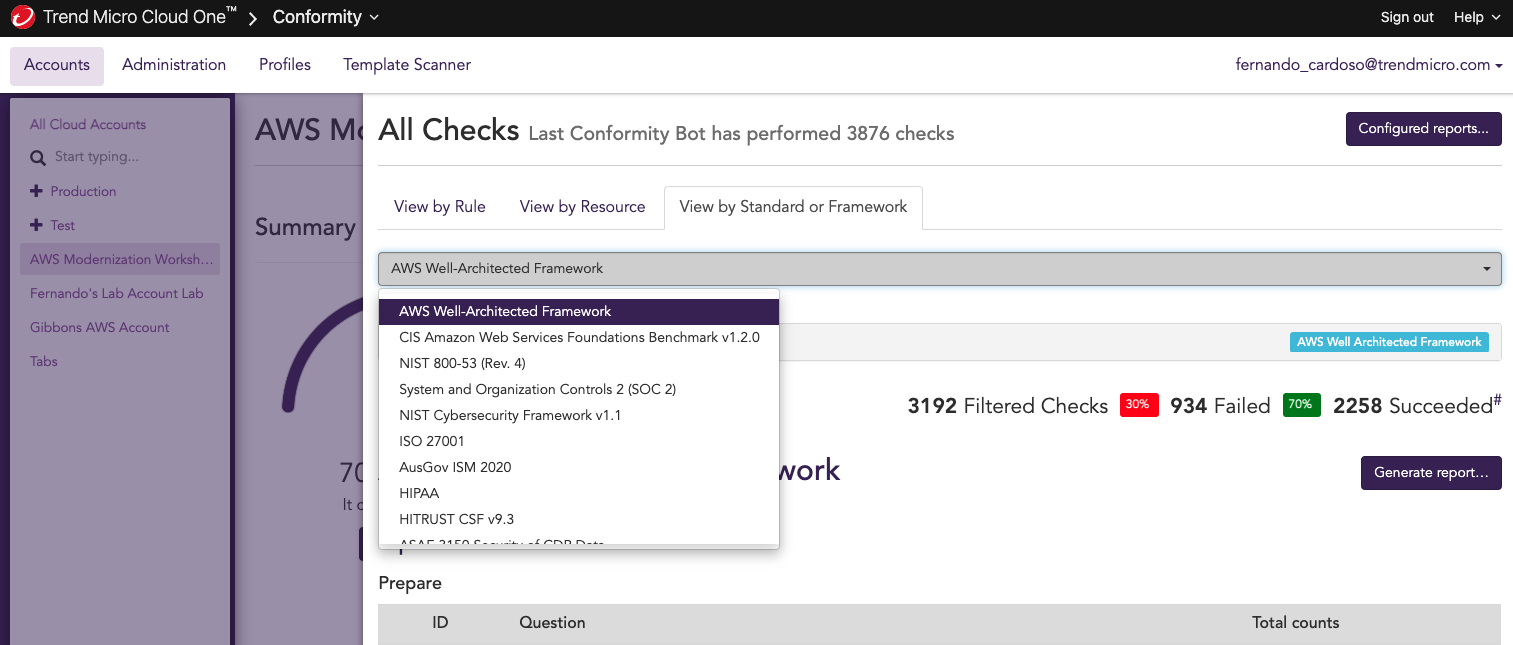Select Gibbons AWS Account
Image resolution: width=1513 pixels, height=645 pixels.
(99, 327)
